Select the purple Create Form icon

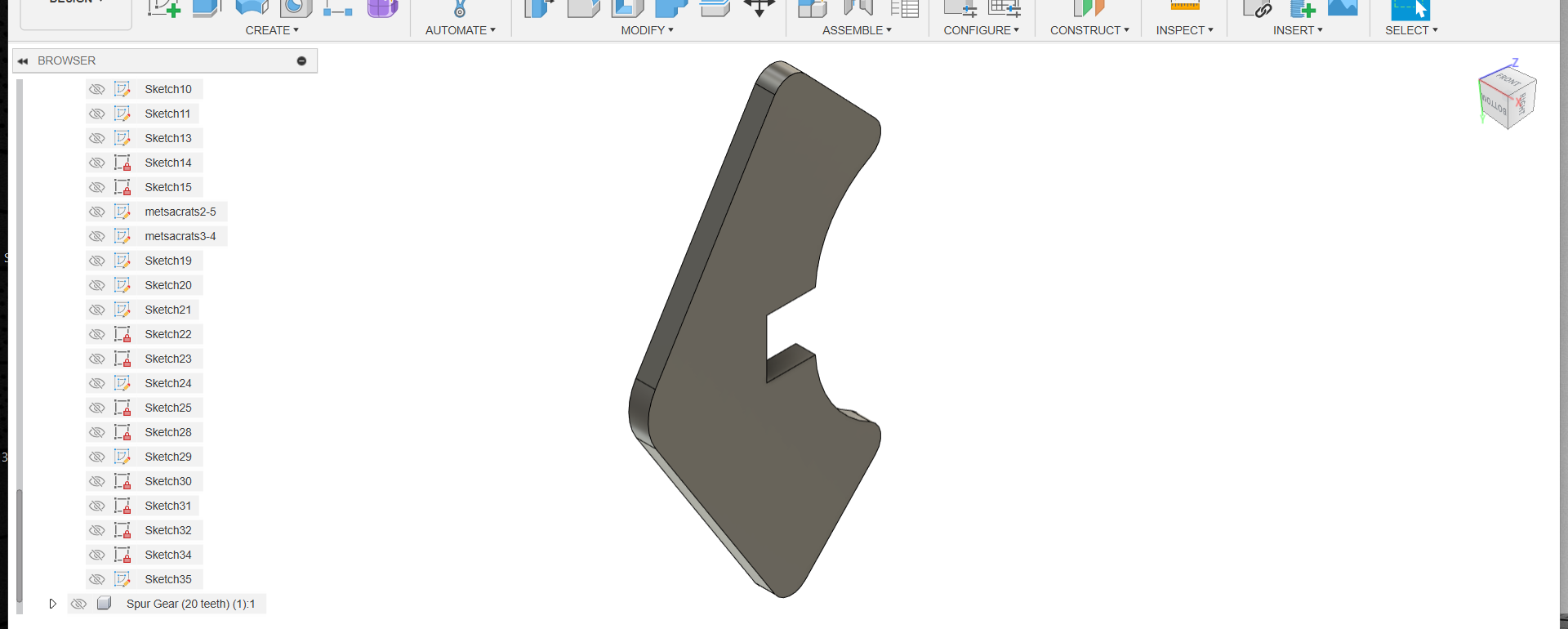tap(382, 8)
